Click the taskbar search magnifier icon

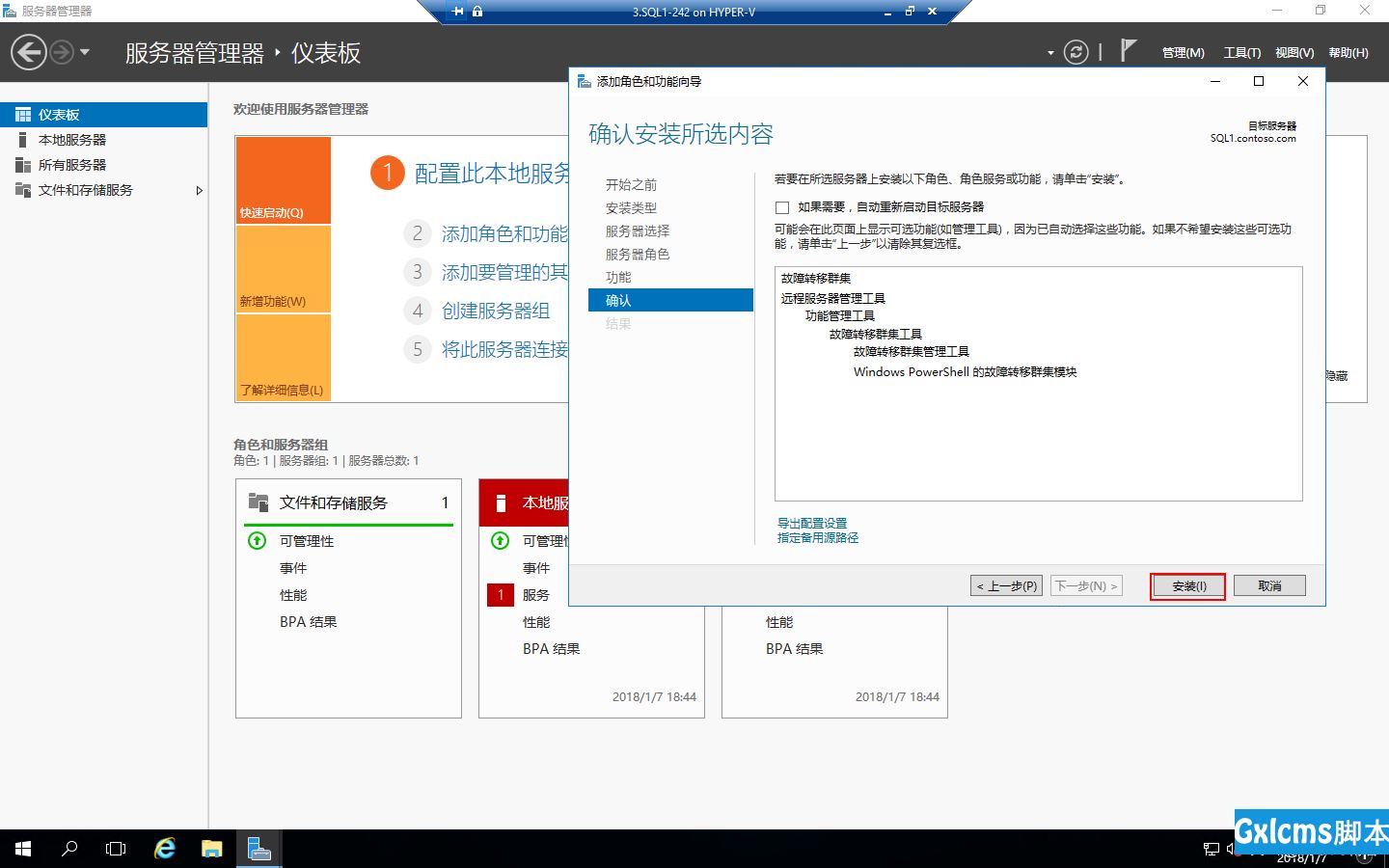coord(69,849)
